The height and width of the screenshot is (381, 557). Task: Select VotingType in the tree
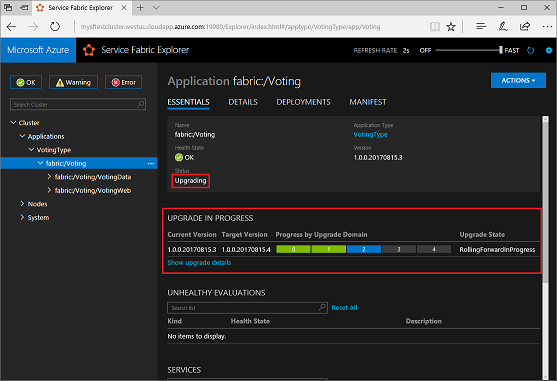(54, 150)
